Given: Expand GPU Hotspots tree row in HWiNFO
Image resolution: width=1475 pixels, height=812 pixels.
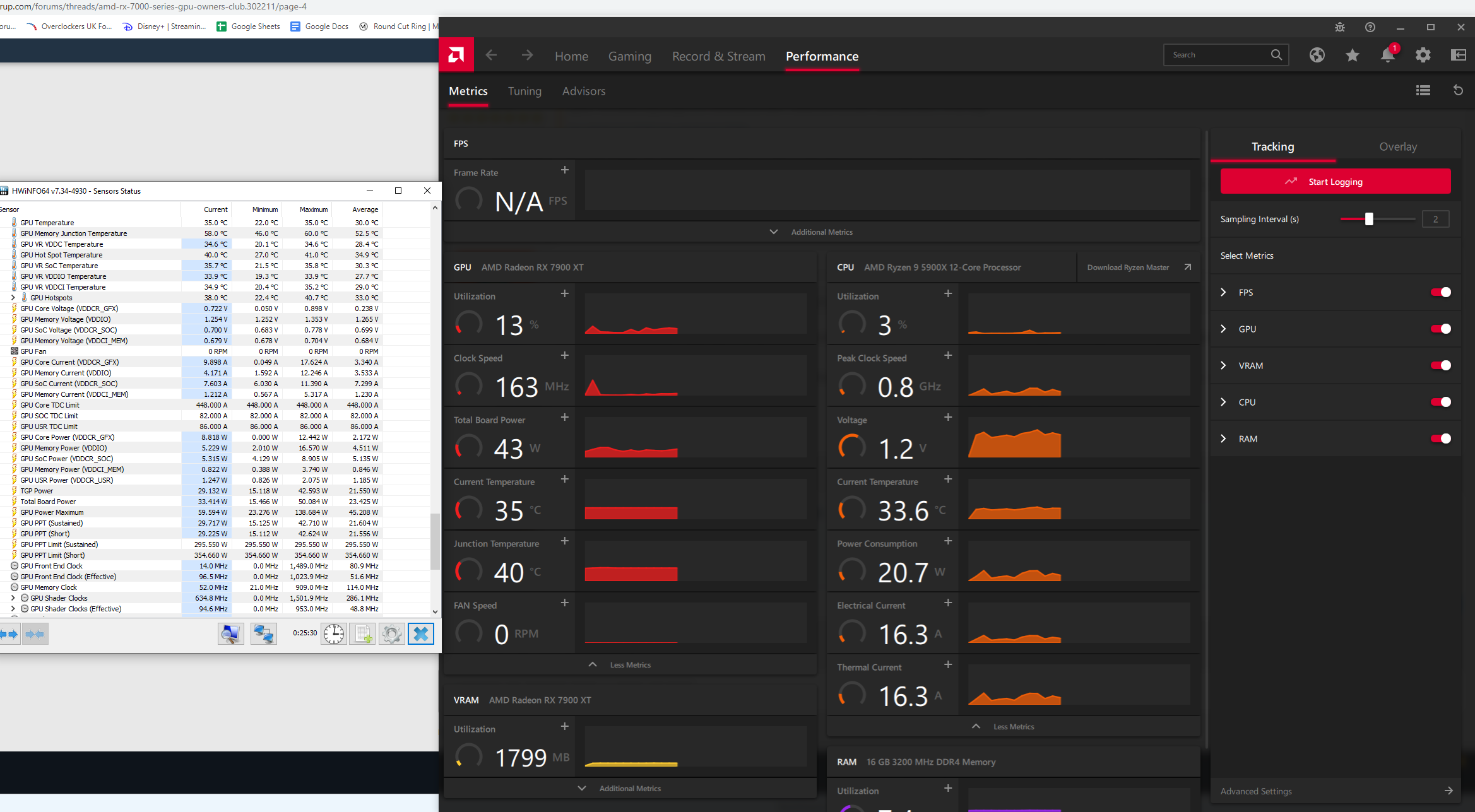Looking at the screenshot, I should click(x=13, y=298).
